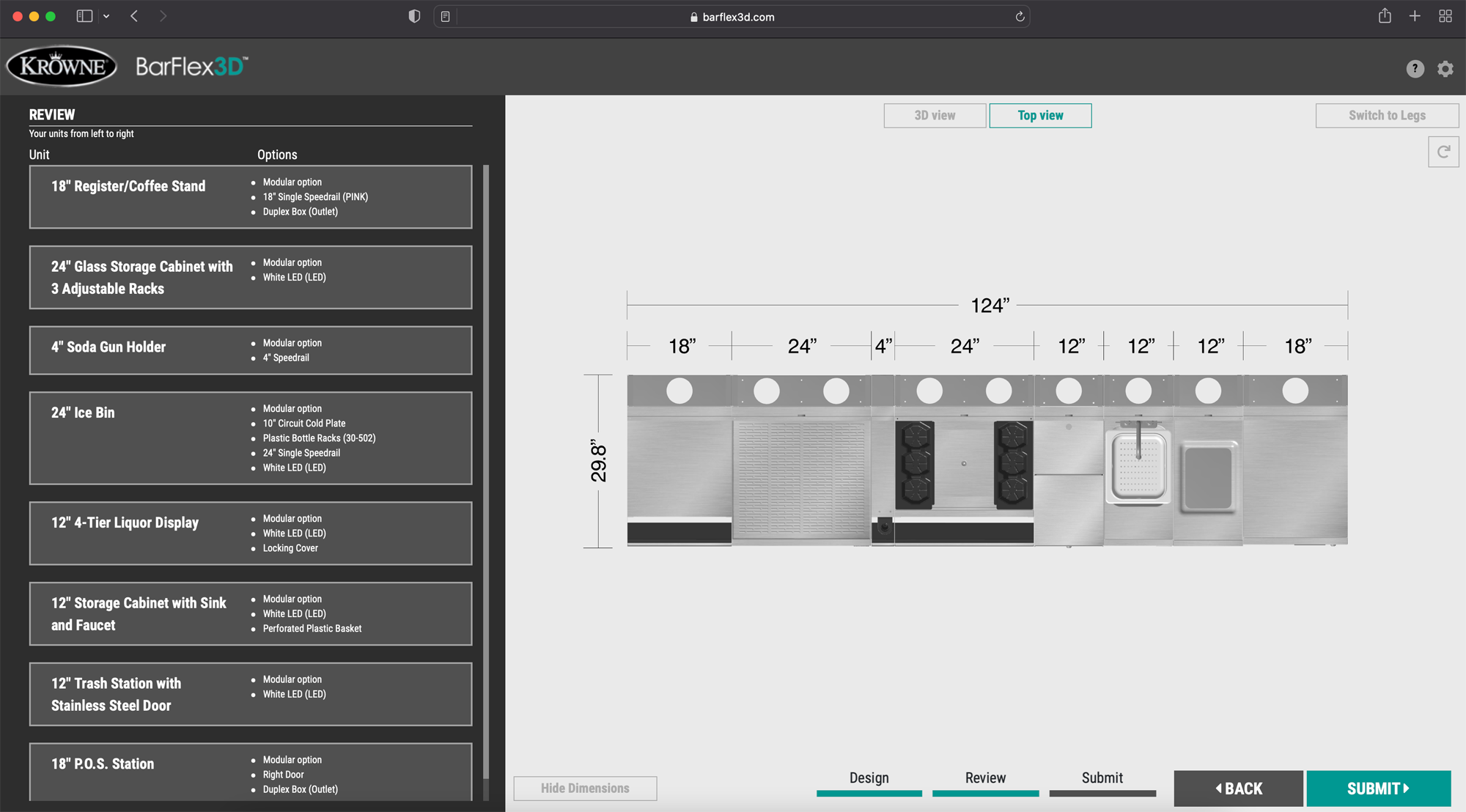Open the help question mark icon
1466x812 pixels.
1415,69
